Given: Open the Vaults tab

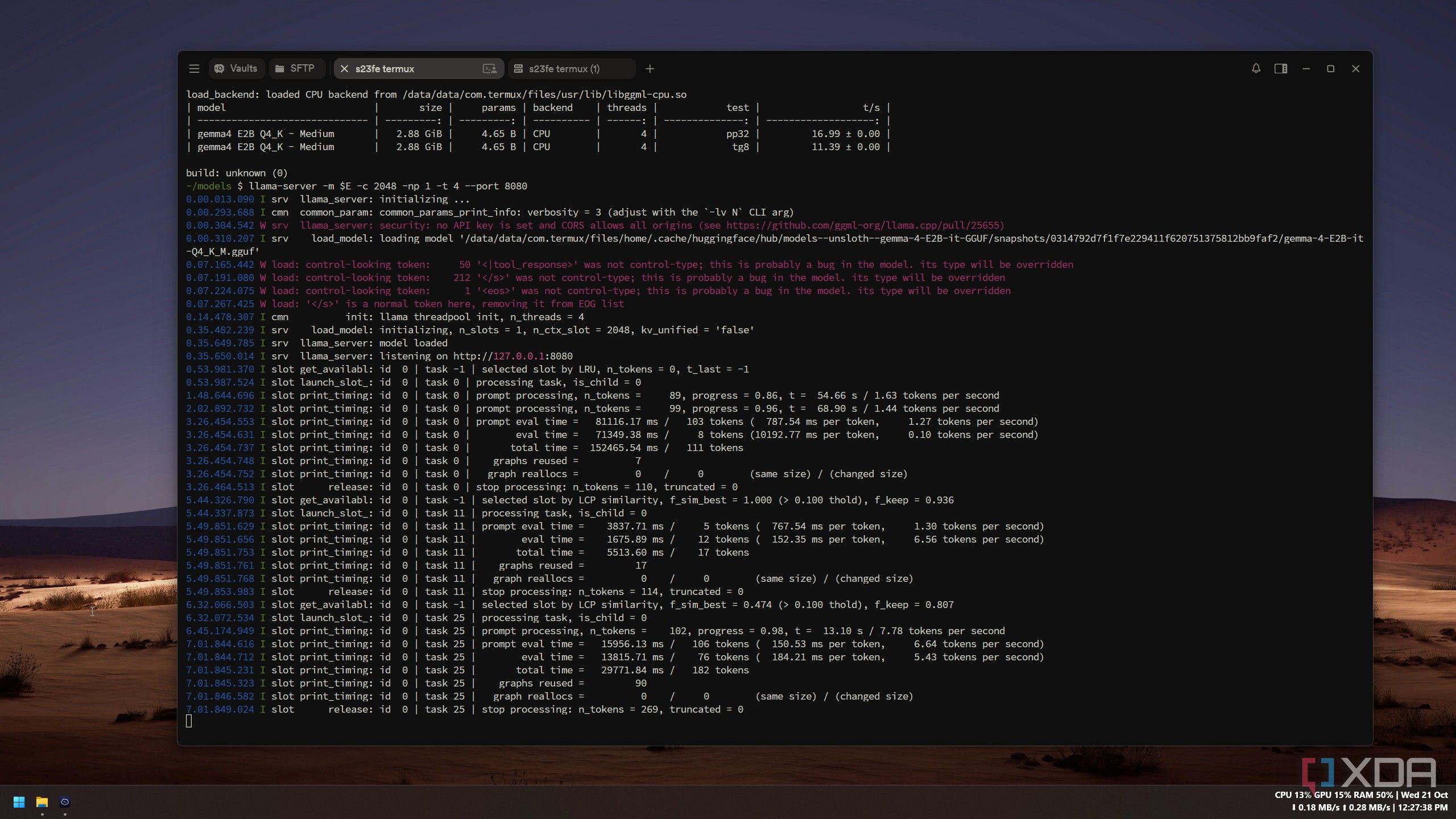Looking at the screenshot, I should coord(236,69).
